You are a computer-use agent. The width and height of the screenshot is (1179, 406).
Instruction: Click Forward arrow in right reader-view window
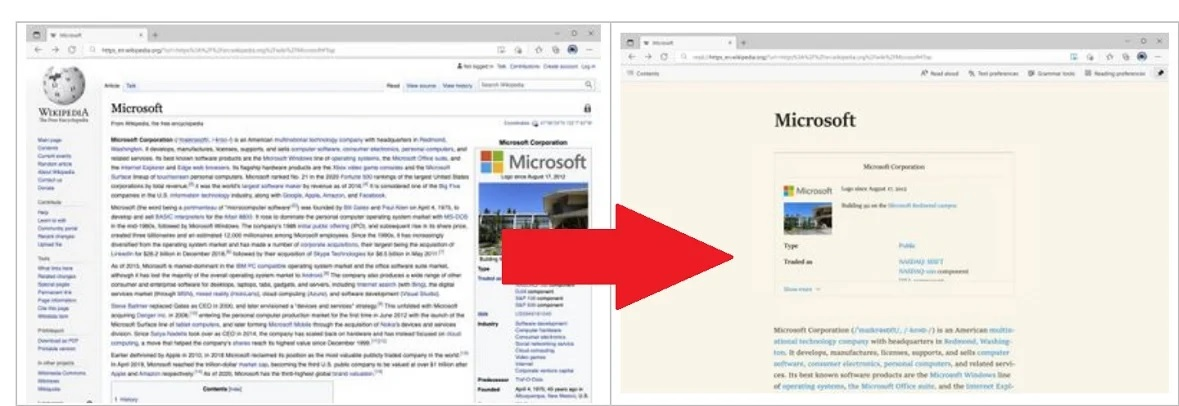coord(649,56)
